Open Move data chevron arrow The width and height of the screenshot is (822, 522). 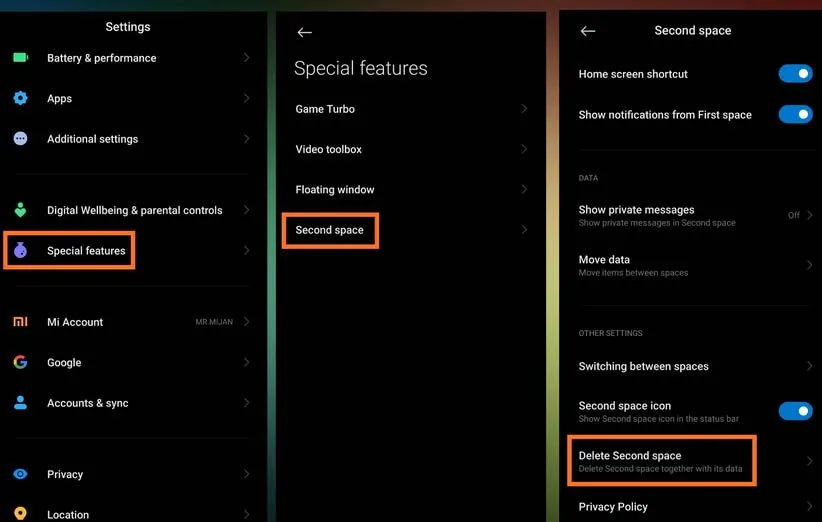pyautogui.click(x=809, y=265)
